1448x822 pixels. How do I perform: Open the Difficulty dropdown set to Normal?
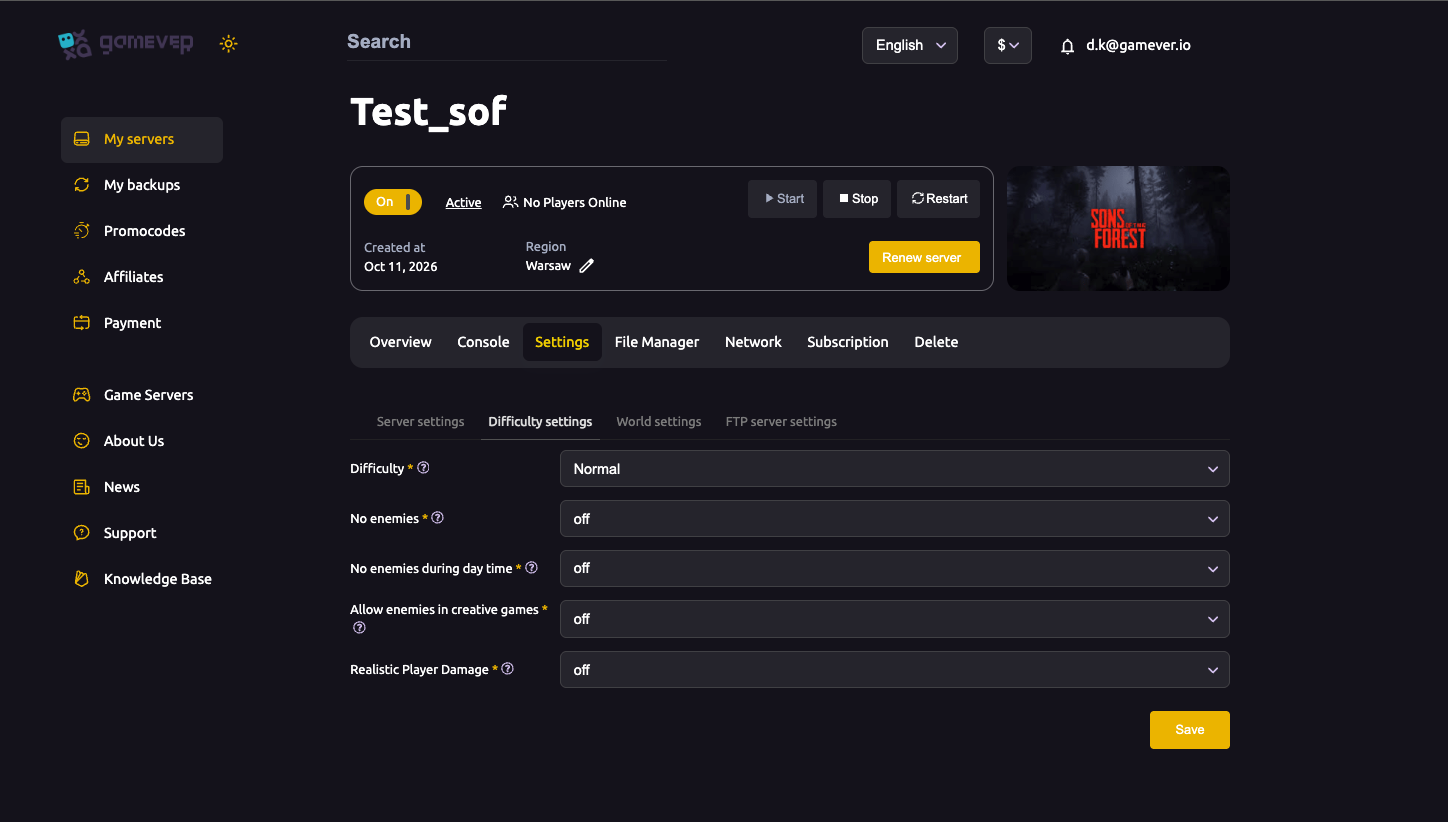tap(894, 469)
